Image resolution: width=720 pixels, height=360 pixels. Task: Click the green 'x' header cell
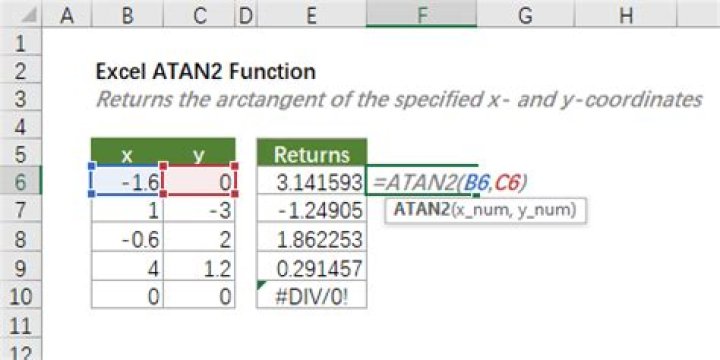(x=127, y=153)
